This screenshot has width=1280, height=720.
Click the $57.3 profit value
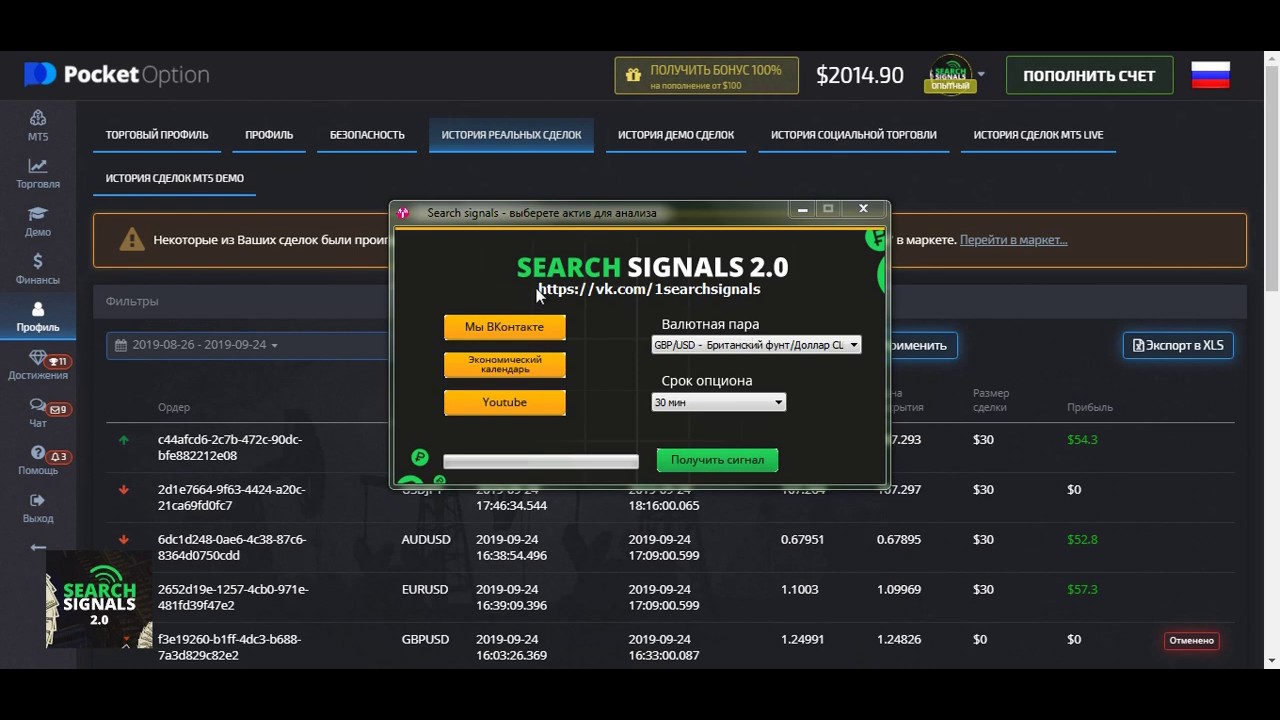pos(1082,590)
